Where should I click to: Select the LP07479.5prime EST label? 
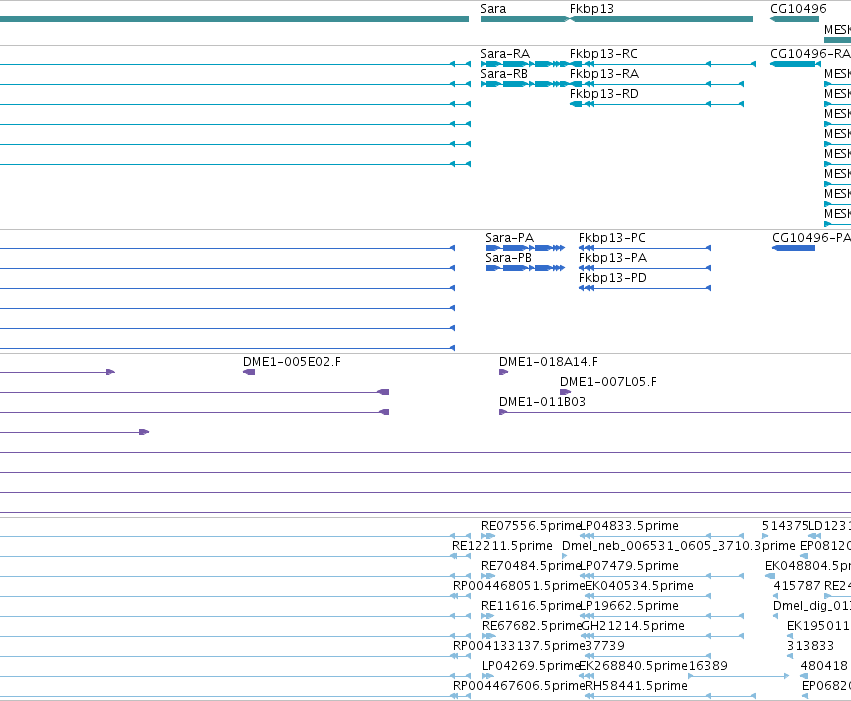point(630,566)
